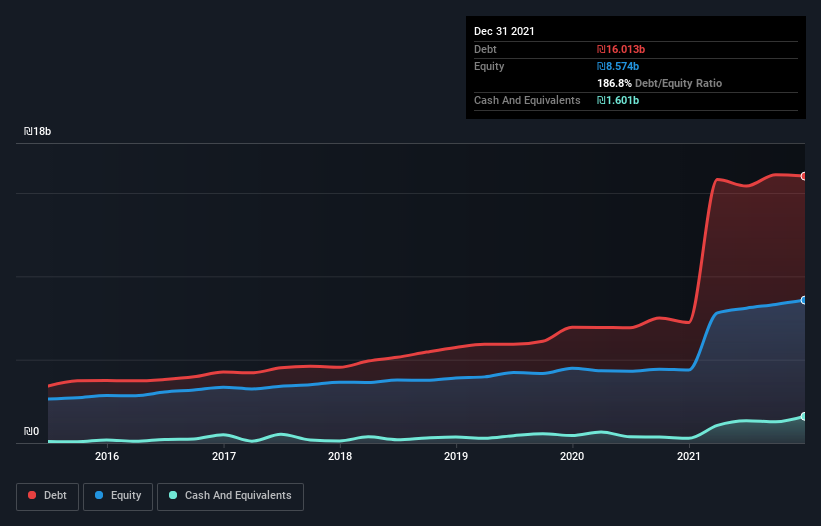The image size is (821, 526).
Task: Click the ₪18b y-axis label
Action: 37,131
